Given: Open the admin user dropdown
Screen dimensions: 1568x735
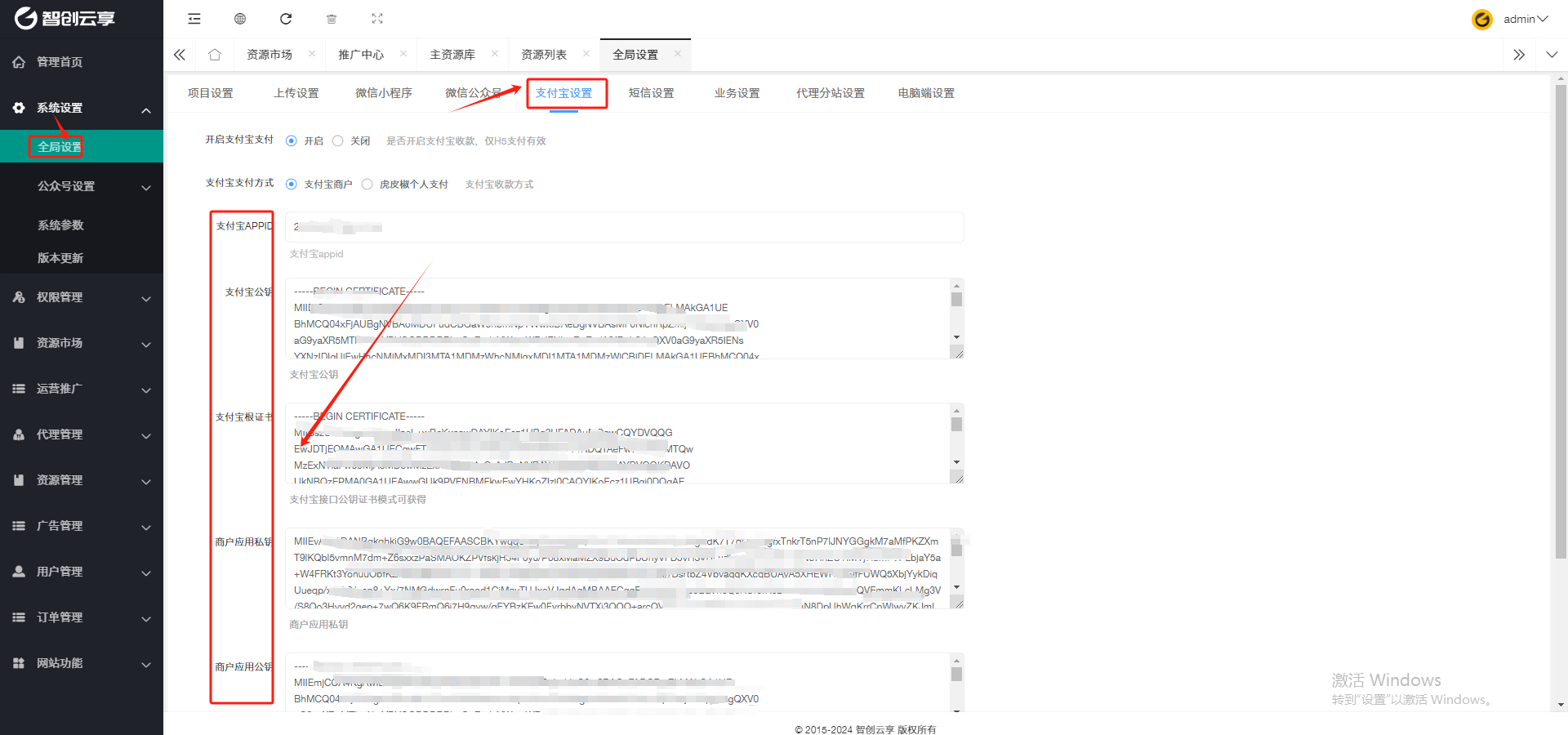Looking at the screenshot, I should 1526,19.
